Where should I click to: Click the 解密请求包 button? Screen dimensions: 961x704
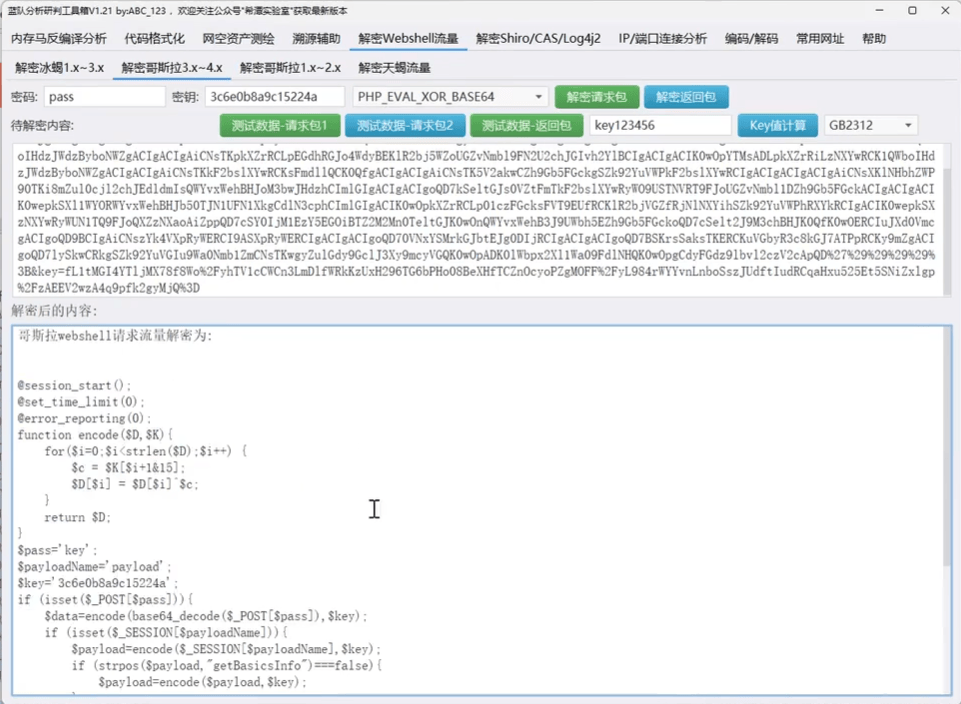point(596,97)
